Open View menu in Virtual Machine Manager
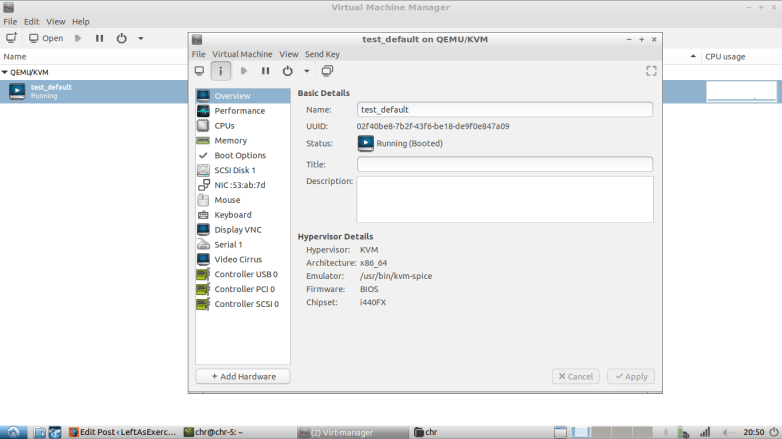The image size is (782, 439). coord(56,21)
